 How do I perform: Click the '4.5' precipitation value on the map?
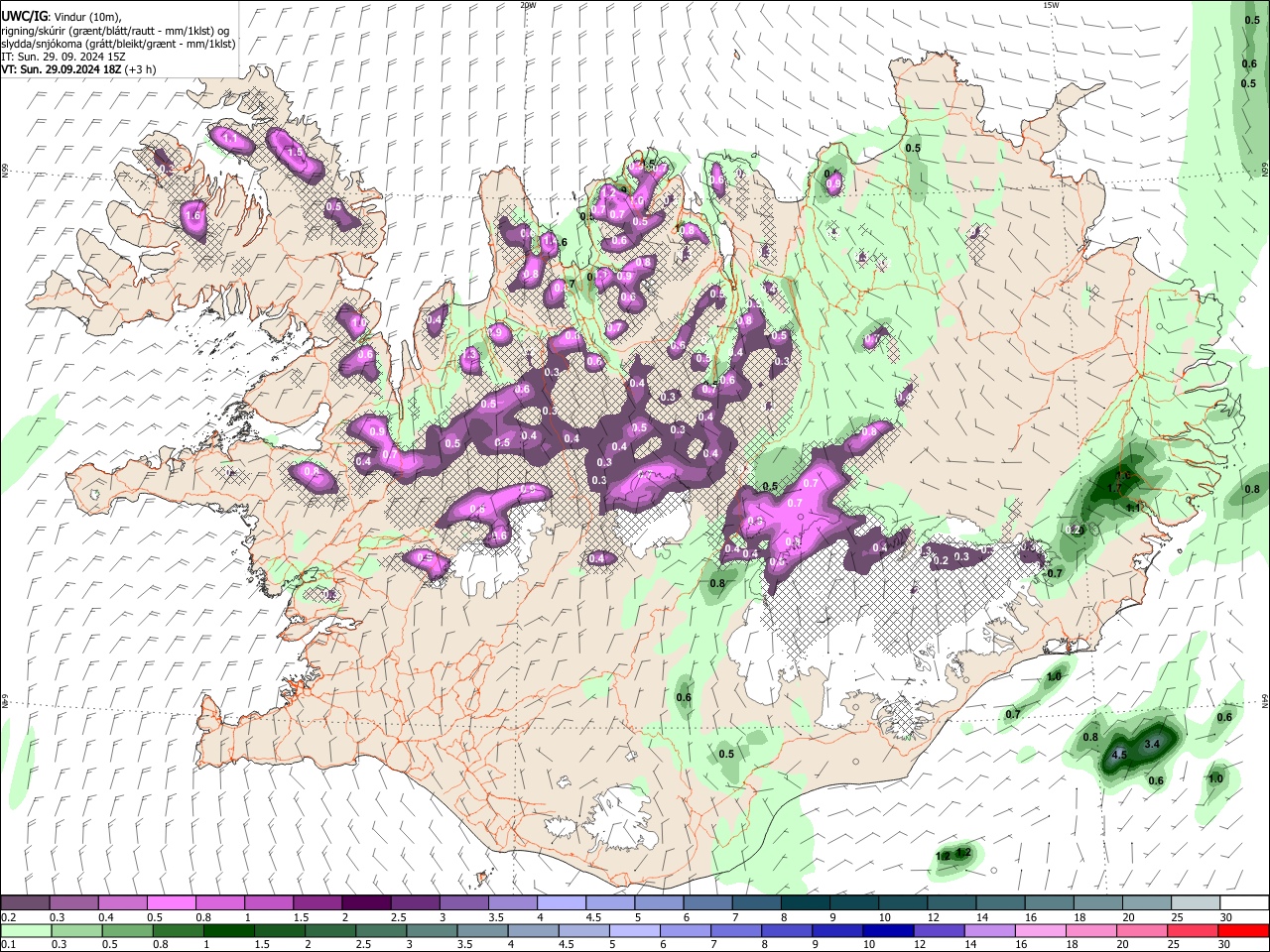[1119, 755]
